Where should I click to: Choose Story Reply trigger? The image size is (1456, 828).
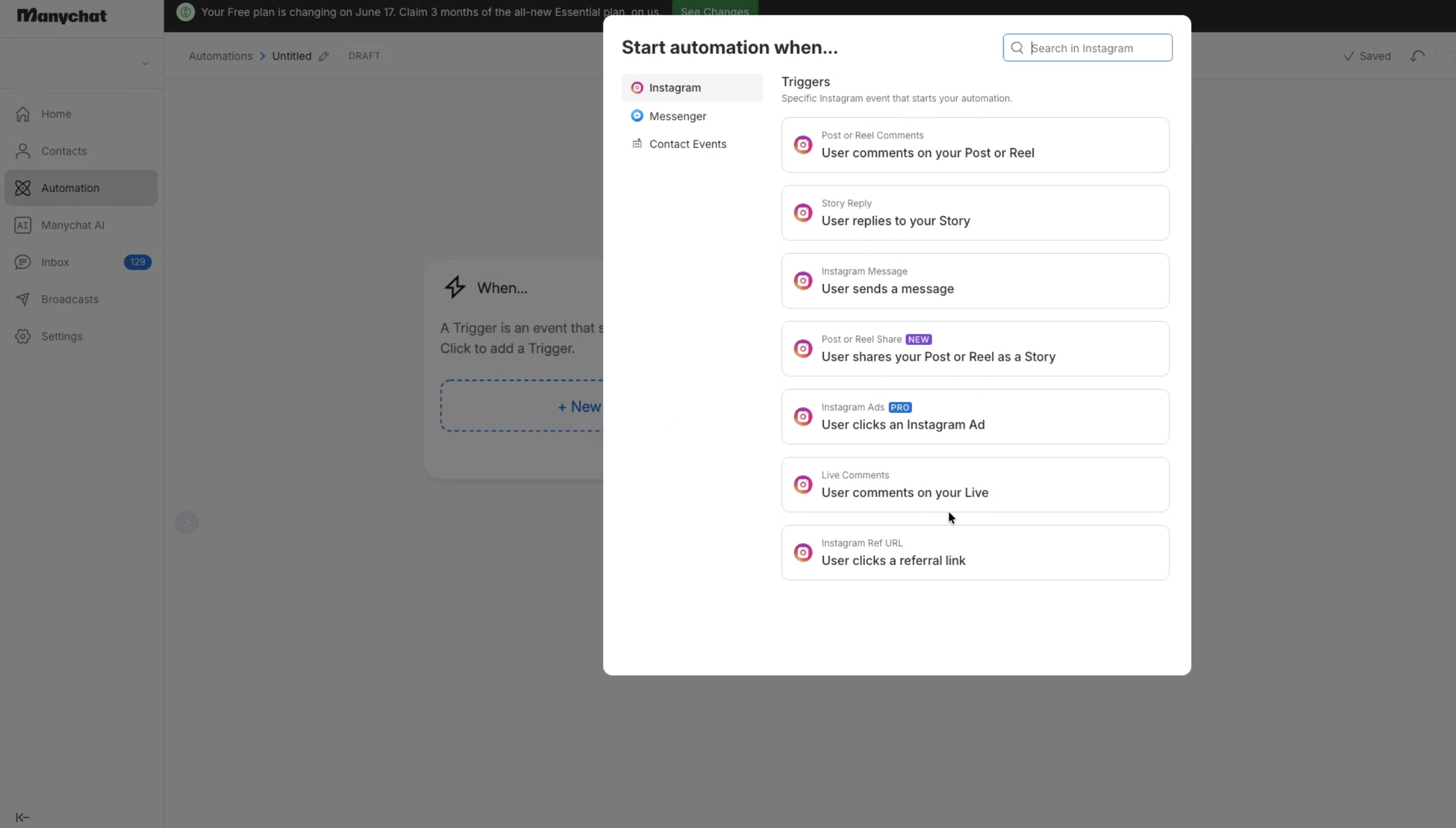pos(975,213)
